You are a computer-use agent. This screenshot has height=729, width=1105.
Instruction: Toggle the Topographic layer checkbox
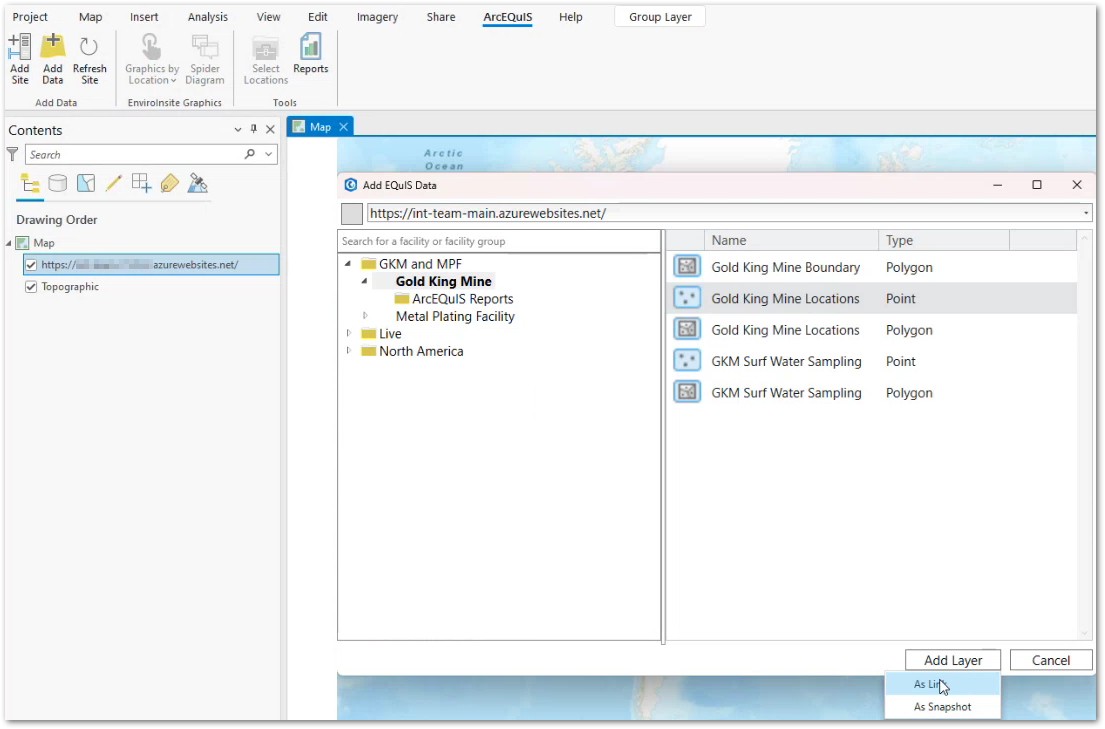click(x=31, y=287)
